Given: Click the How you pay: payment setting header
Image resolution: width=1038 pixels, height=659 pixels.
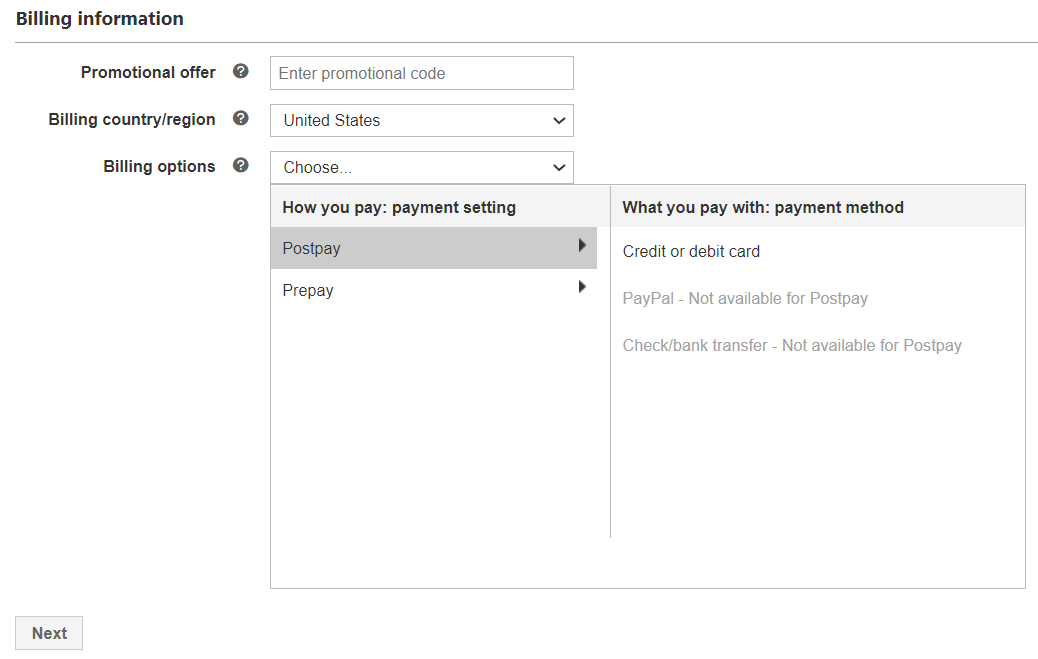Looking at the screenshot, I should (x=399, y=208).
